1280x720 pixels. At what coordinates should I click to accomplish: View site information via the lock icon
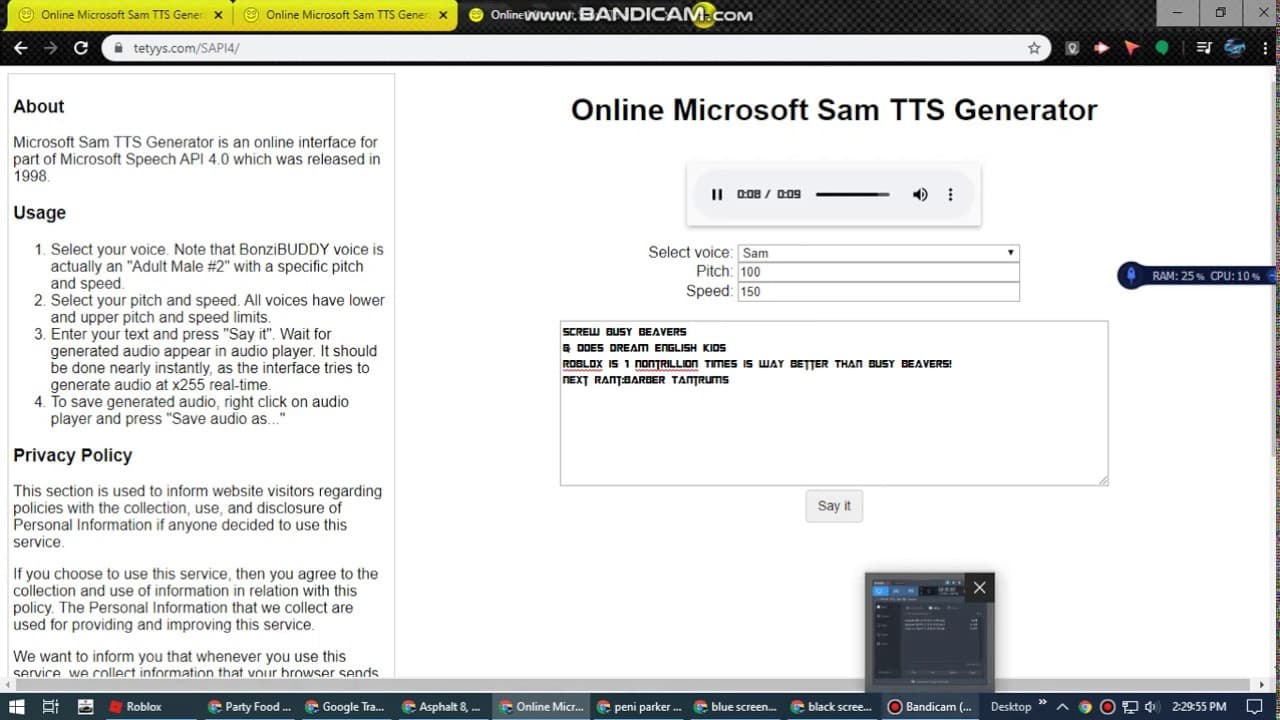[x=118, y=48]
